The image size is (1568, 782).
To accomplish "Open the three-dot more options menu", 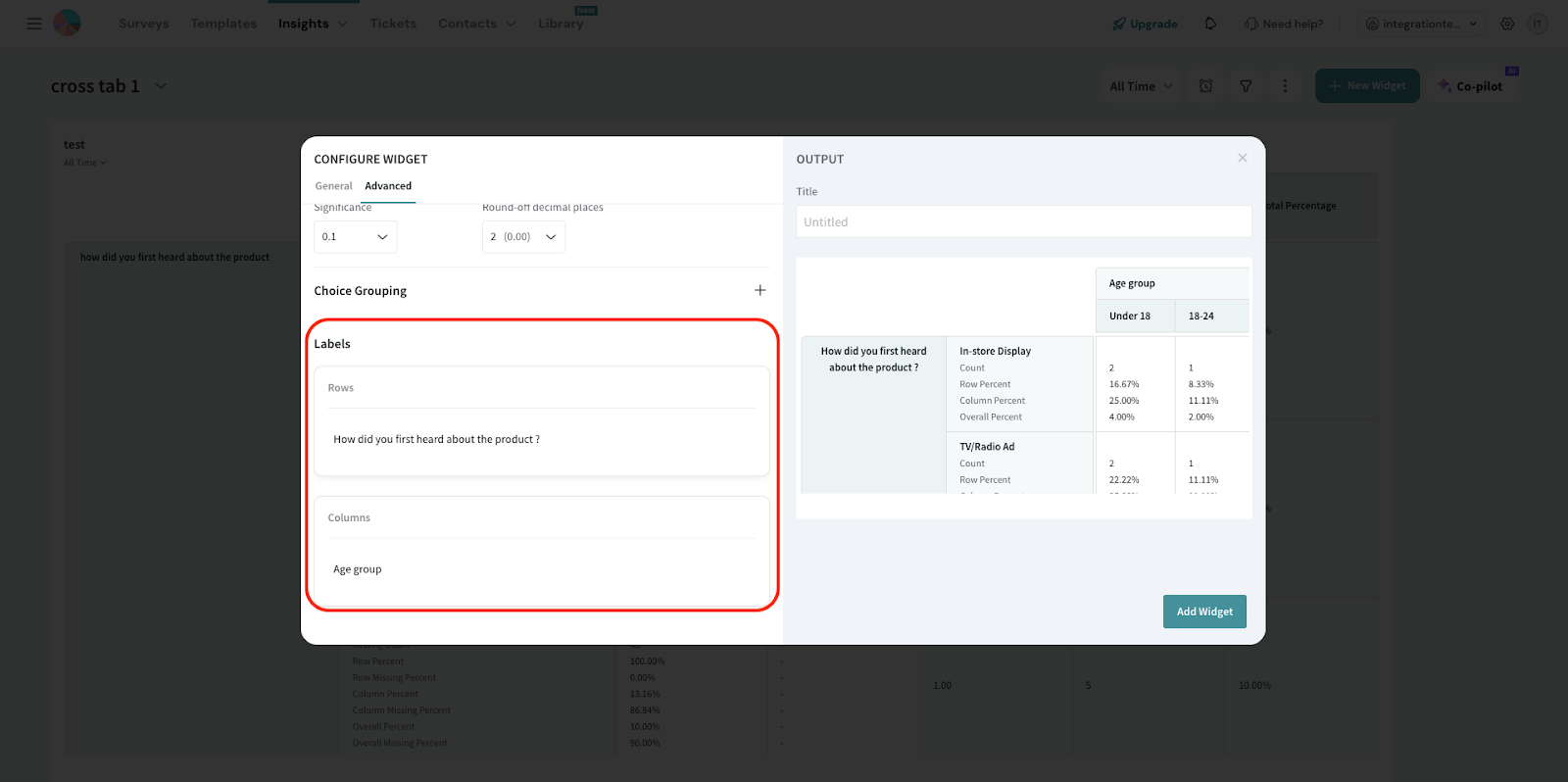I will pos(1285,86).
